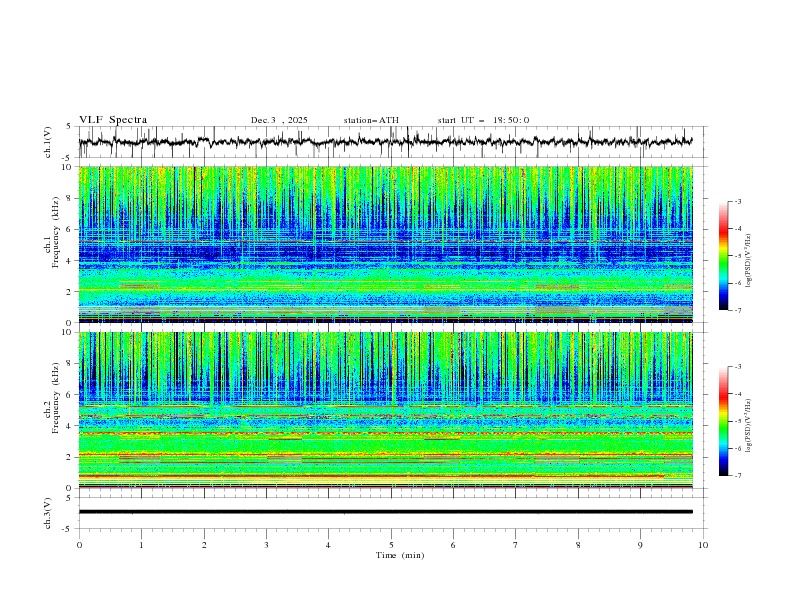Select the date label "Dec.3 , 2025"
792x612 pixels.
[279, 120]
